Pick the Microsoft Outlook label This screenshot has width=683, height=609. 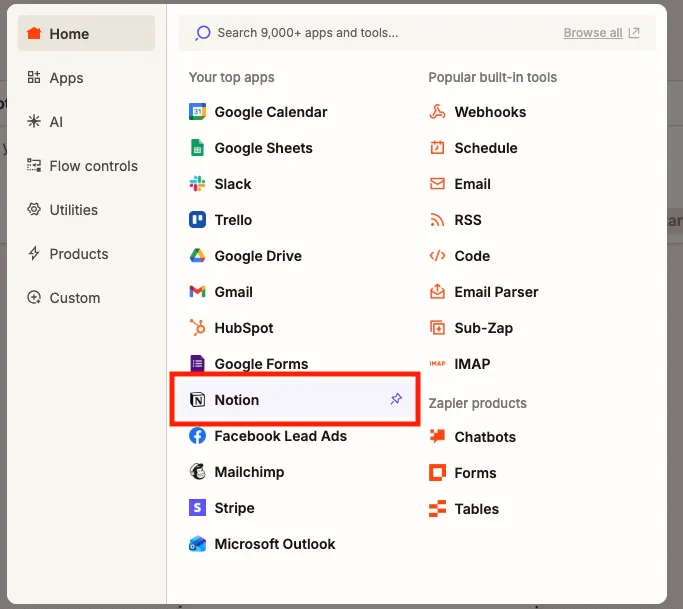[x=275, y=544]
